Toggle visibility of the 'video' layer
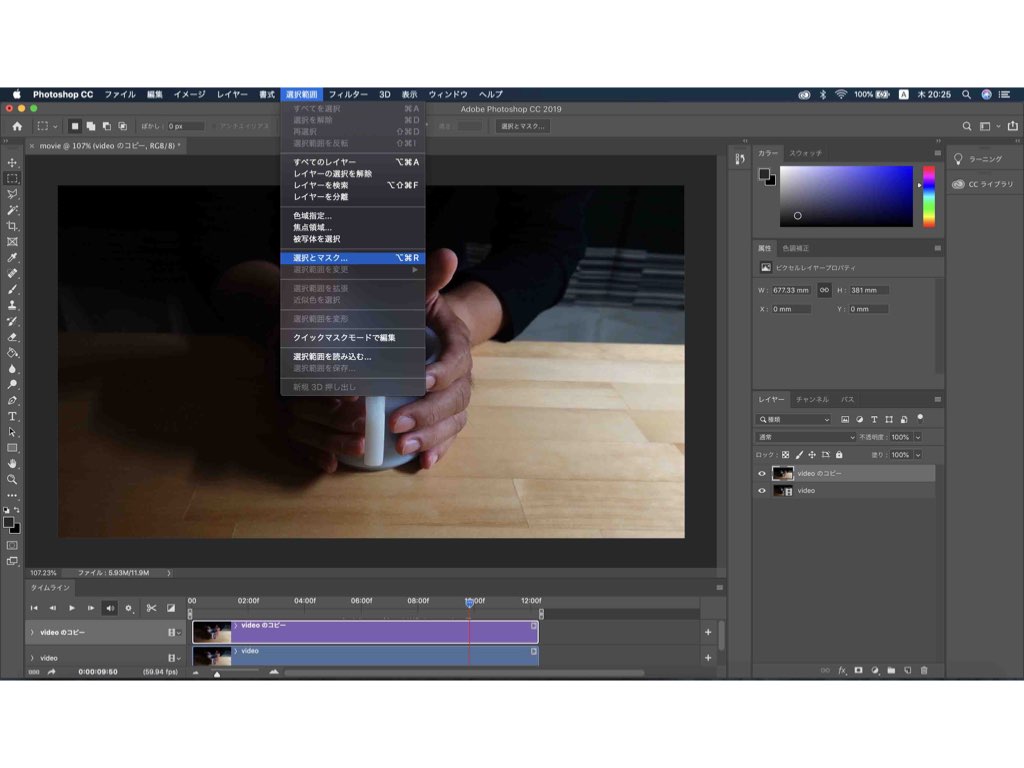The height and width of the screenshot is (768, 1024). coord(761,490)
